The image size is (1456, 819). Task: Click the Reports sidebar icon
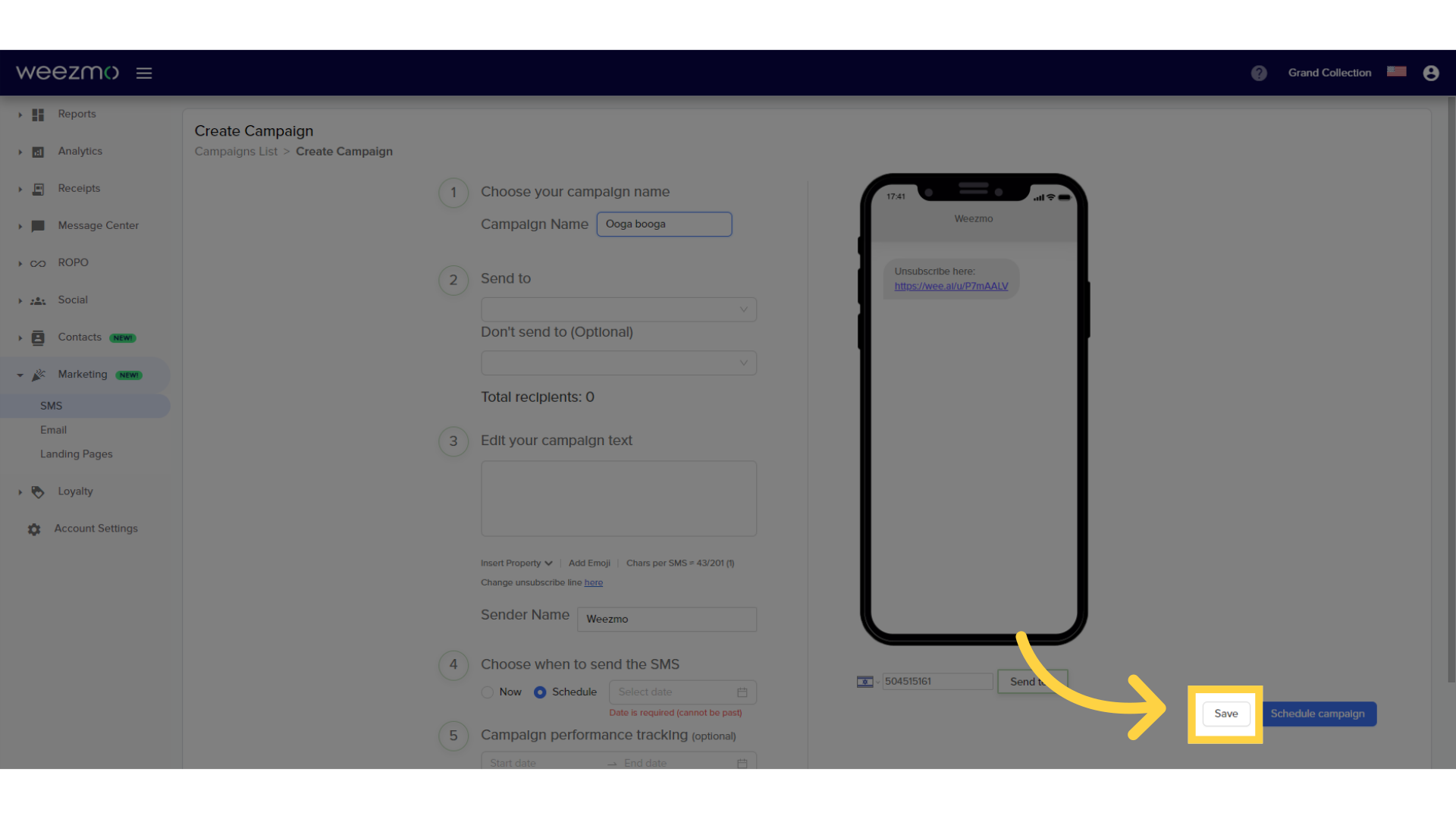pyautogui.click(x=37, y=113)
